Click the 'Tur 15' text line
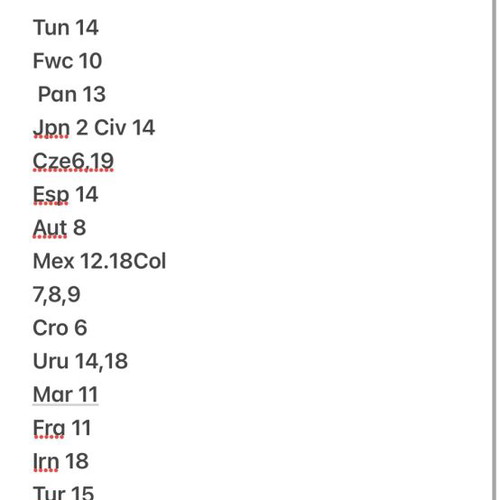This screenshot has width=500, height=500. click(x=63, y=493)
